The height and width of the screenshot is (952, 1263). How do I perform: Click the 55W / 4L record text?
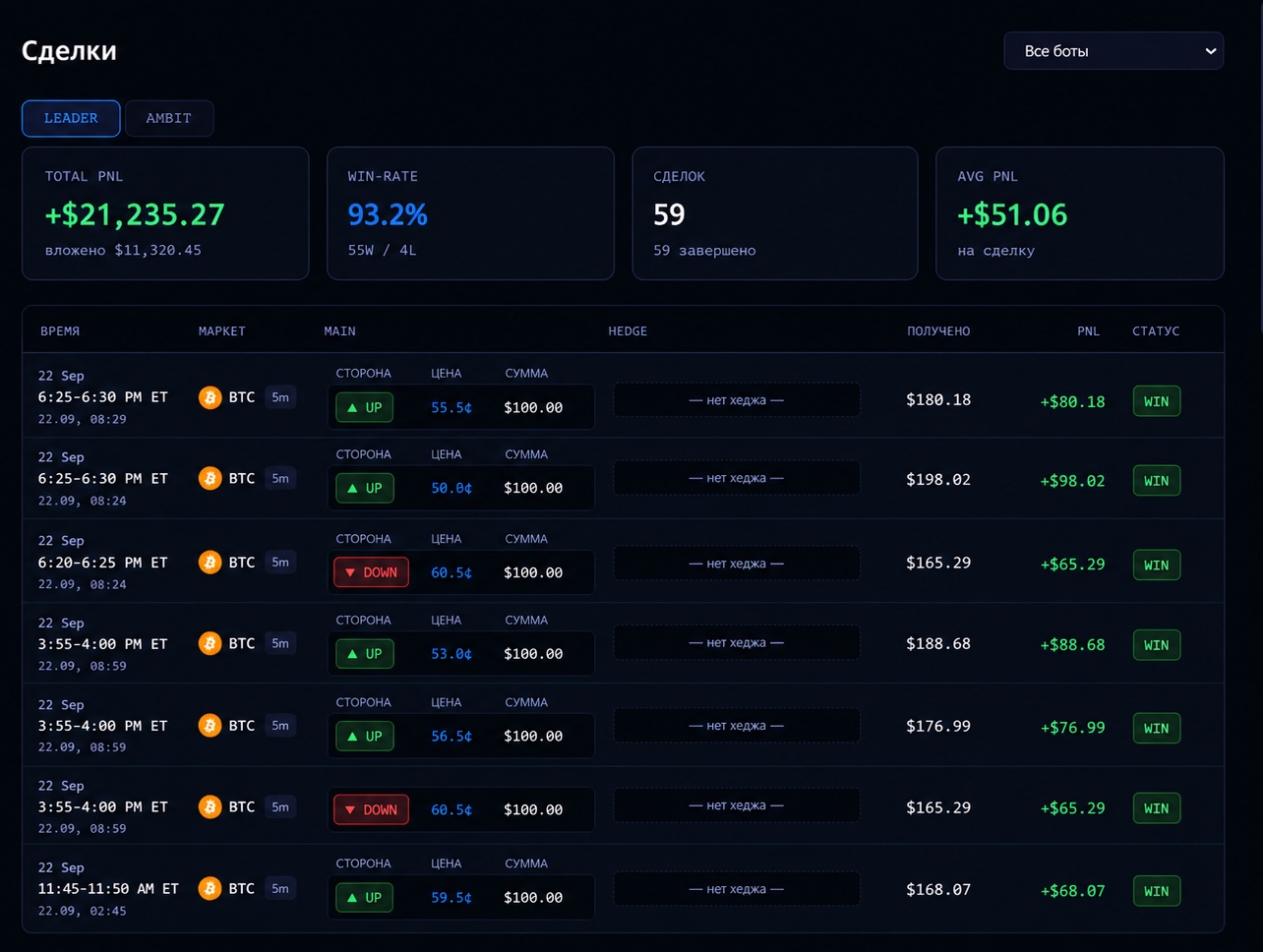tap(382, 251)
